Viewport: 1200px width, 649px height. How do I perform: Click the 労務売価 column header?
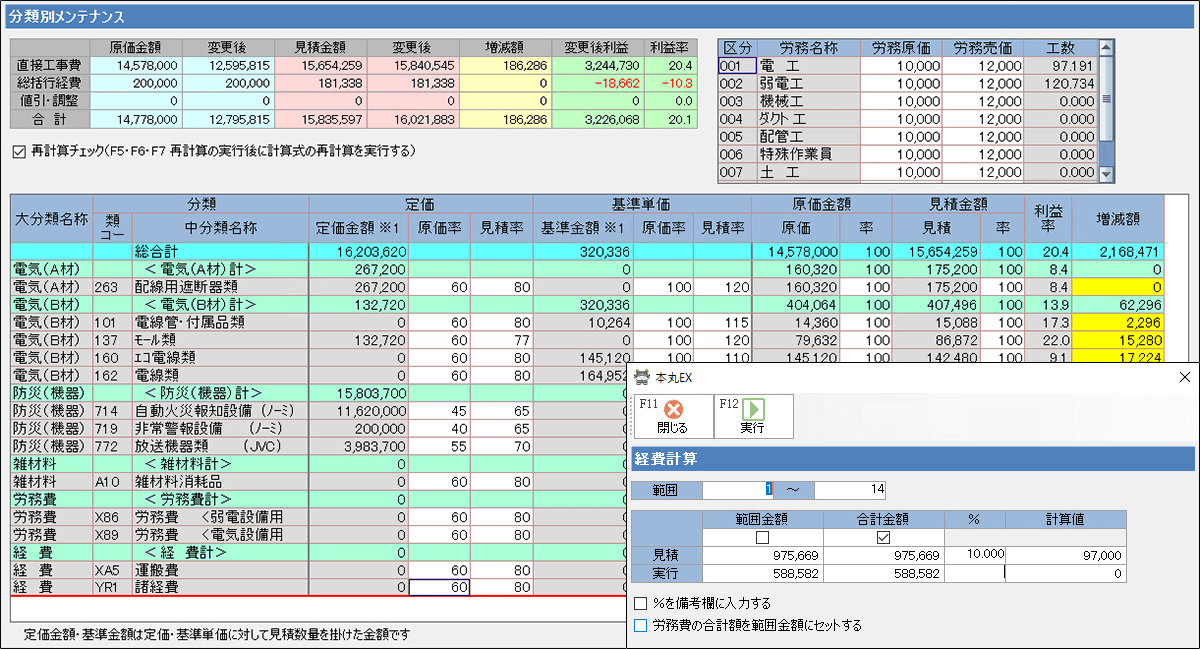coord(983,48)
